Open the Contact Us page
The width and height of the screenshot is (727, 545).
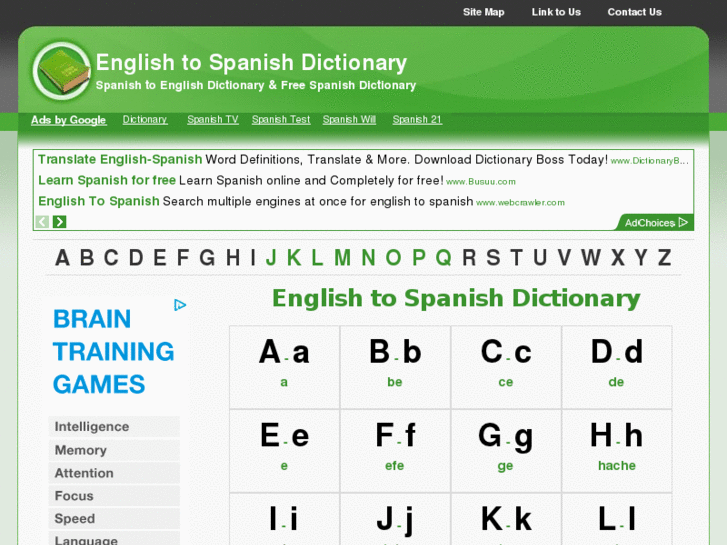click(x=634, y=12)
